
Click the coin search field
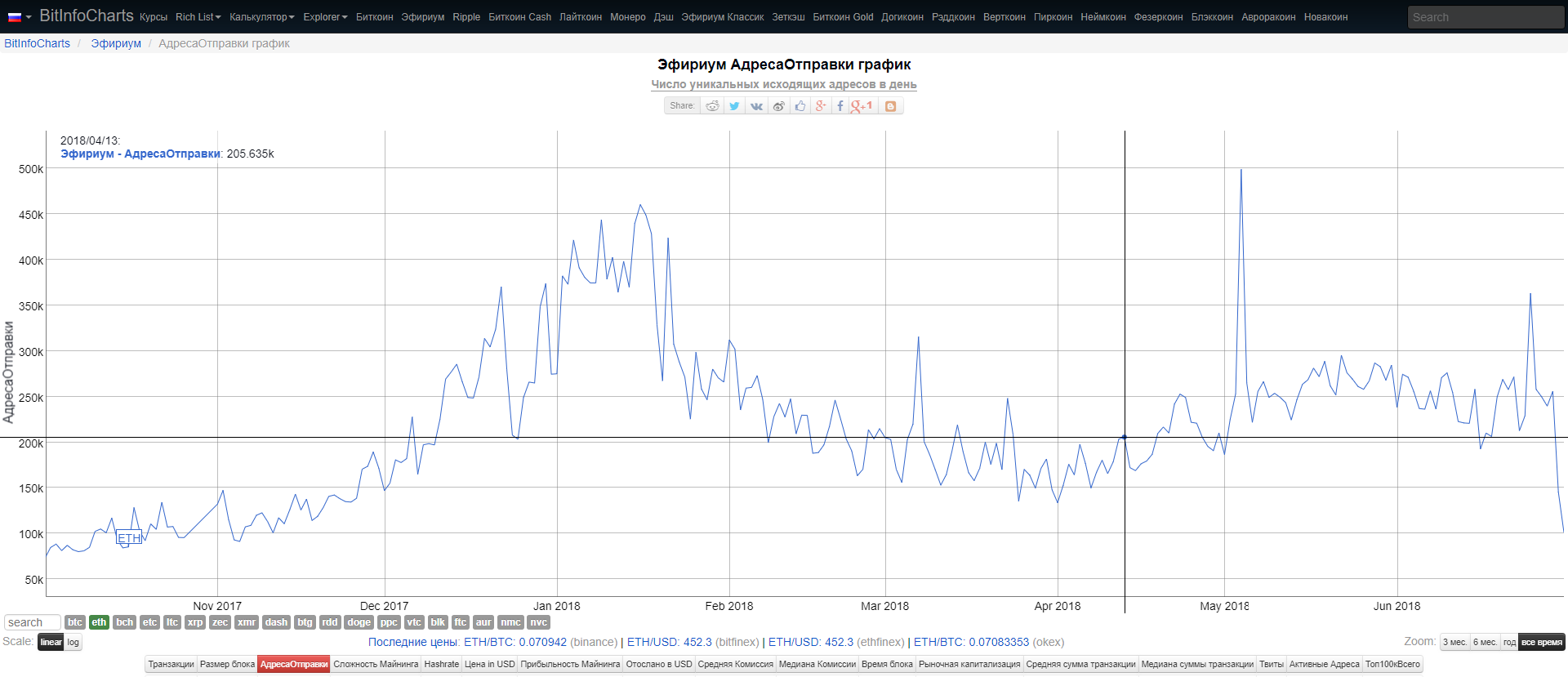click(33, 622)
